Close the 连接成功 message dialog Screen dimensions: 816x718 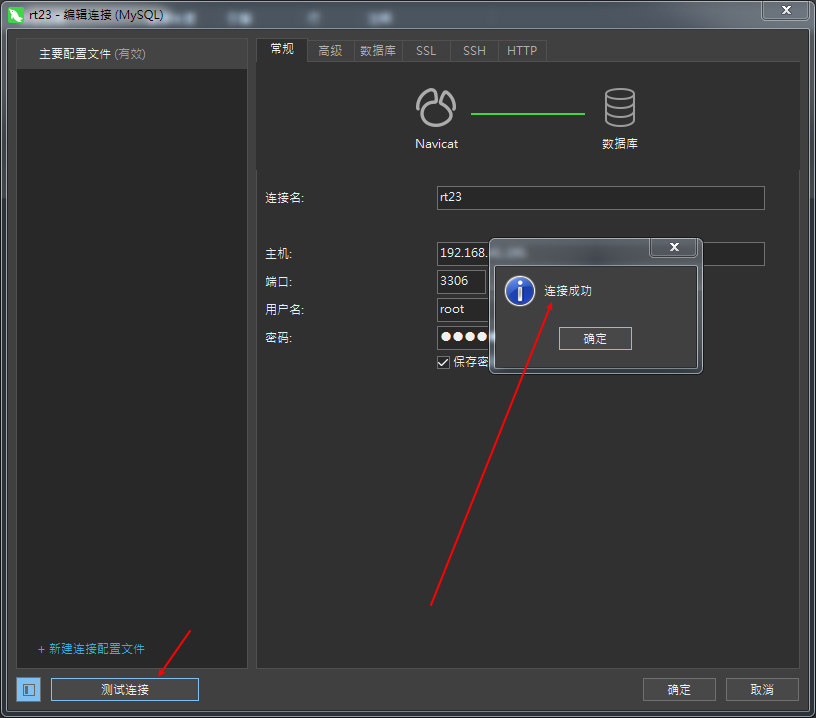coord(674,247)
